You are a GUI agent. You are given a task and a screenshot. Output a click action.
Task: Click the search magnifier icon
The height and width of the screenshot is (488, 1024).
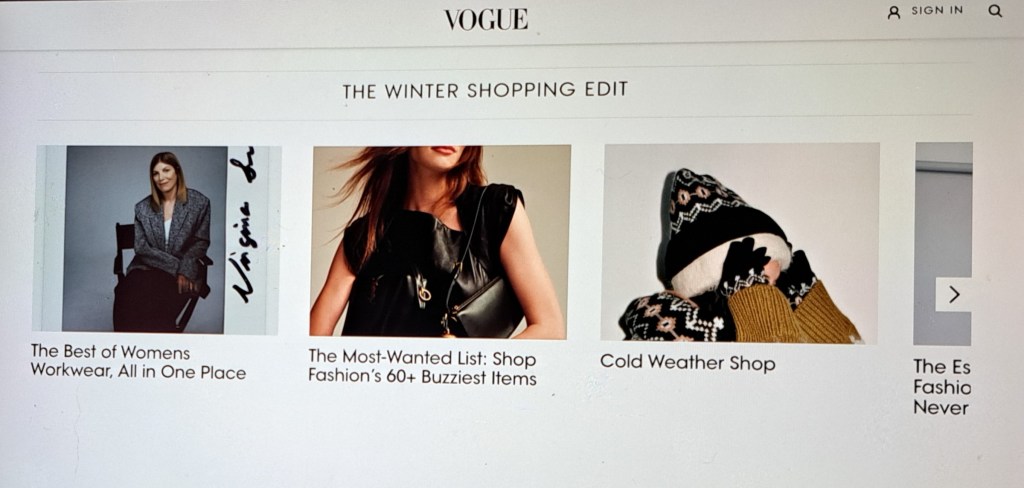(995, 10)
